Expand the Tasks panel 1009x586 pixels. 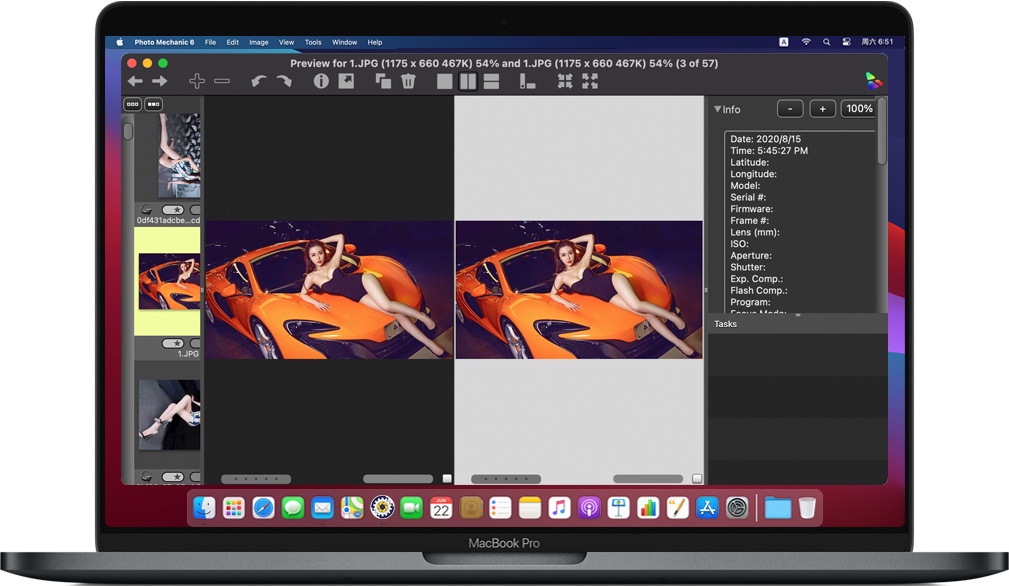(725, 323)
